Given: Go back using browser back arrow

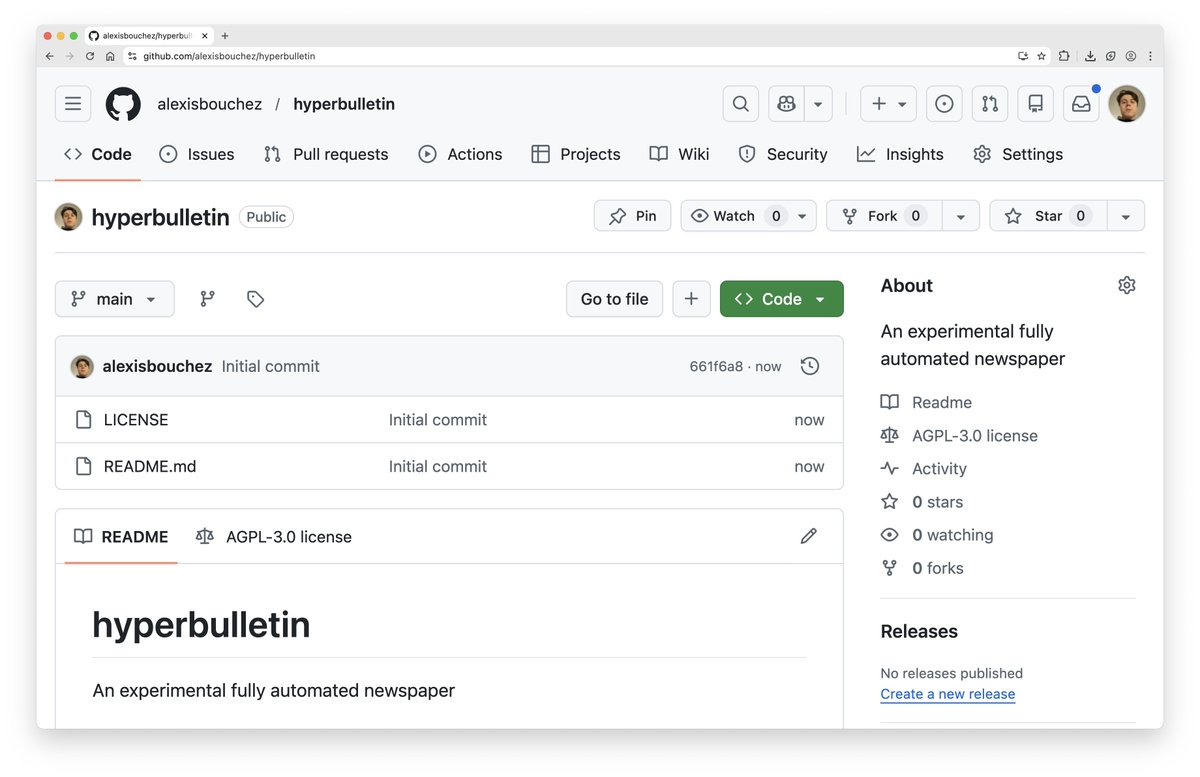Looking at the screenshot, I should [x=50, y=56].
